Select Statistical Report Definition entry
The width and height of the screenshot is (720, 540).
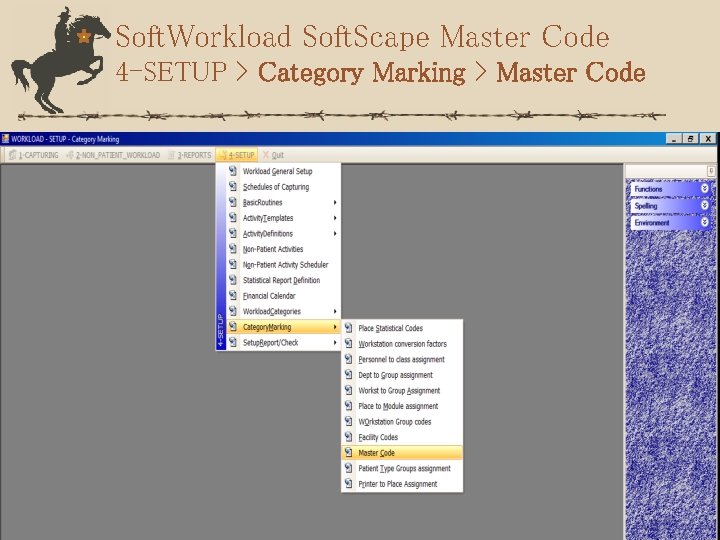click(284, 281)
